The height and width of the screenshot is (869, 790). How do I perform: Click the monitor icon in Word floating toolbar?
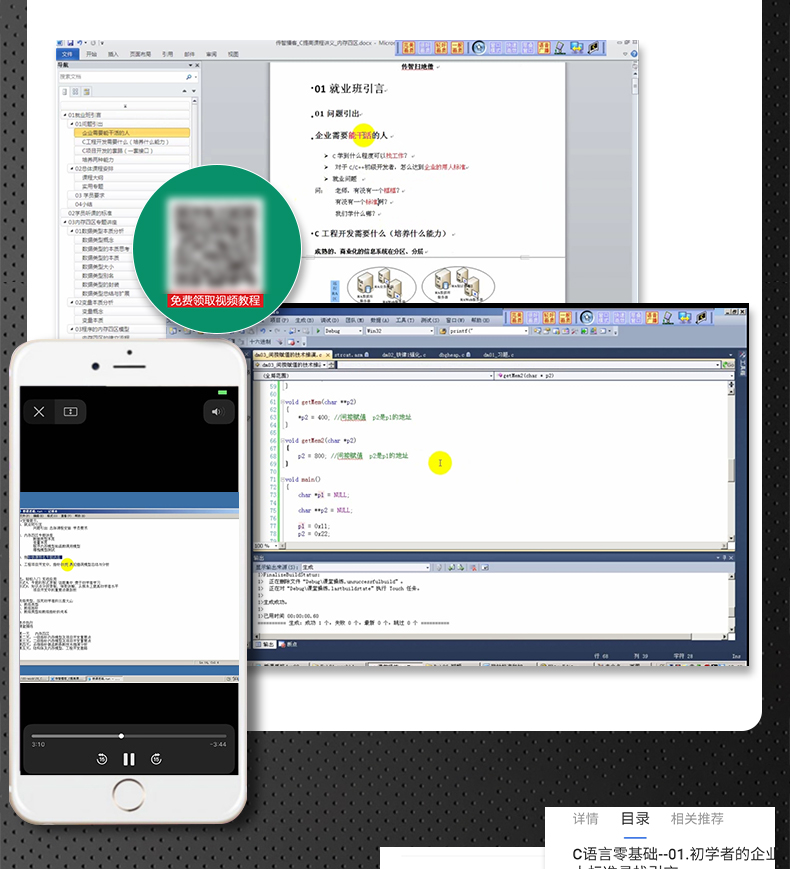pos(577,48)
